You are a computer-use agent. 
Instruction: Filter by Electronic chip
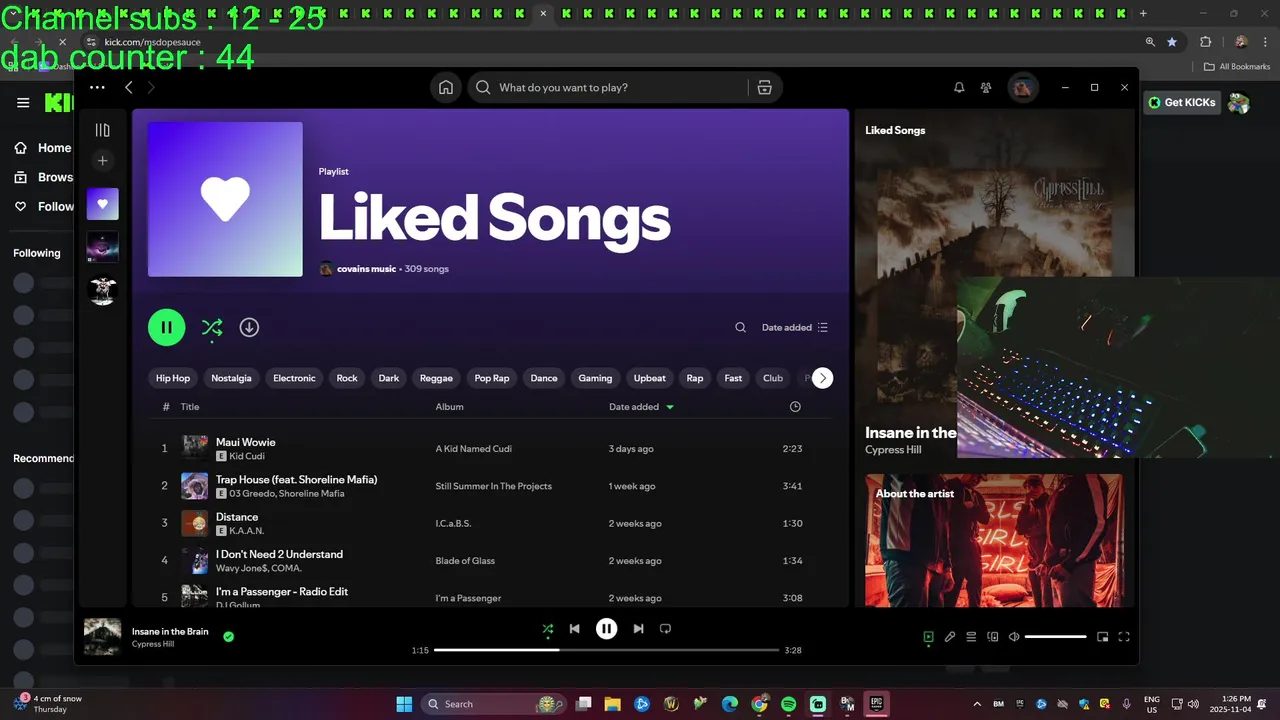point(294,378)
